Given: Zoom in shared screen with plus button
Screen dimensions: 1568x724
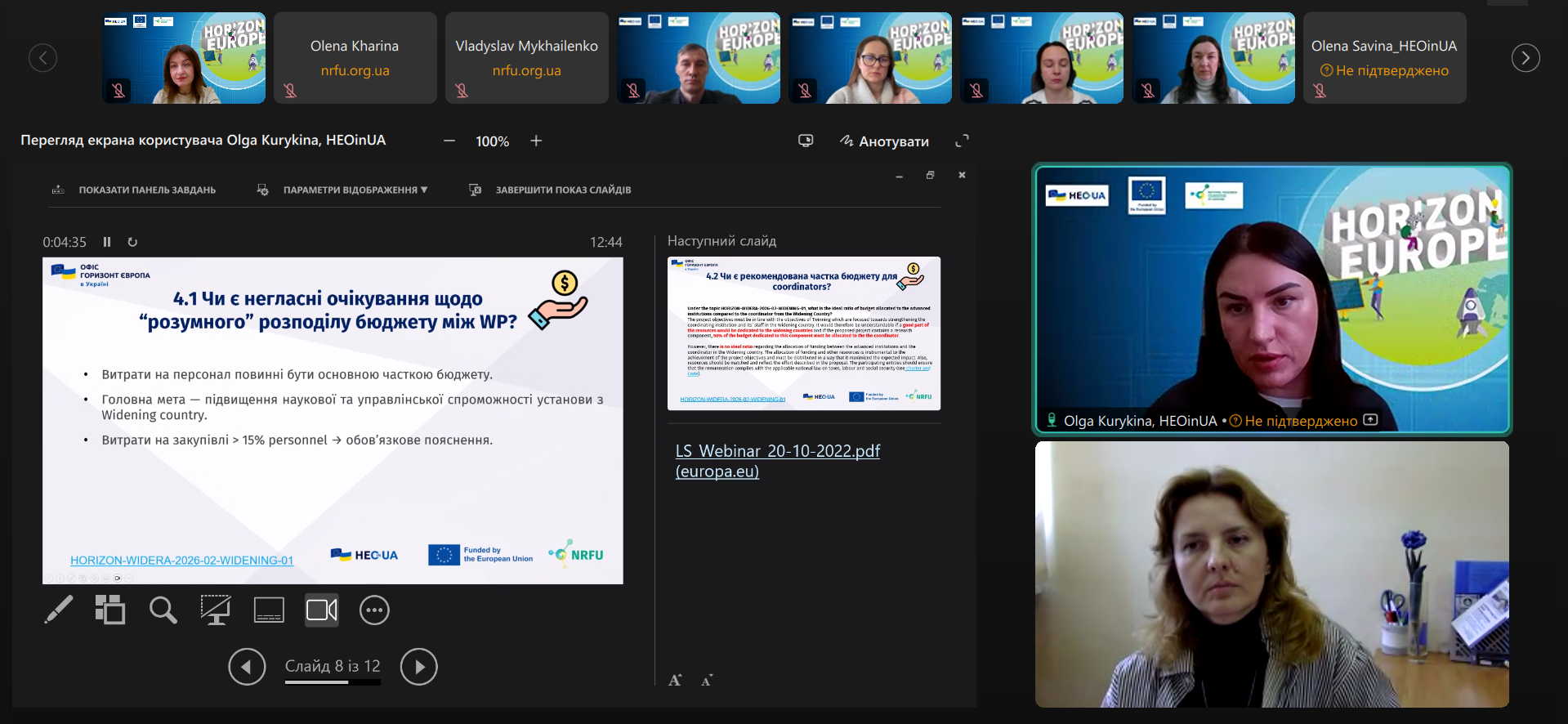Looking at the screenshot, I should [536, 141].
